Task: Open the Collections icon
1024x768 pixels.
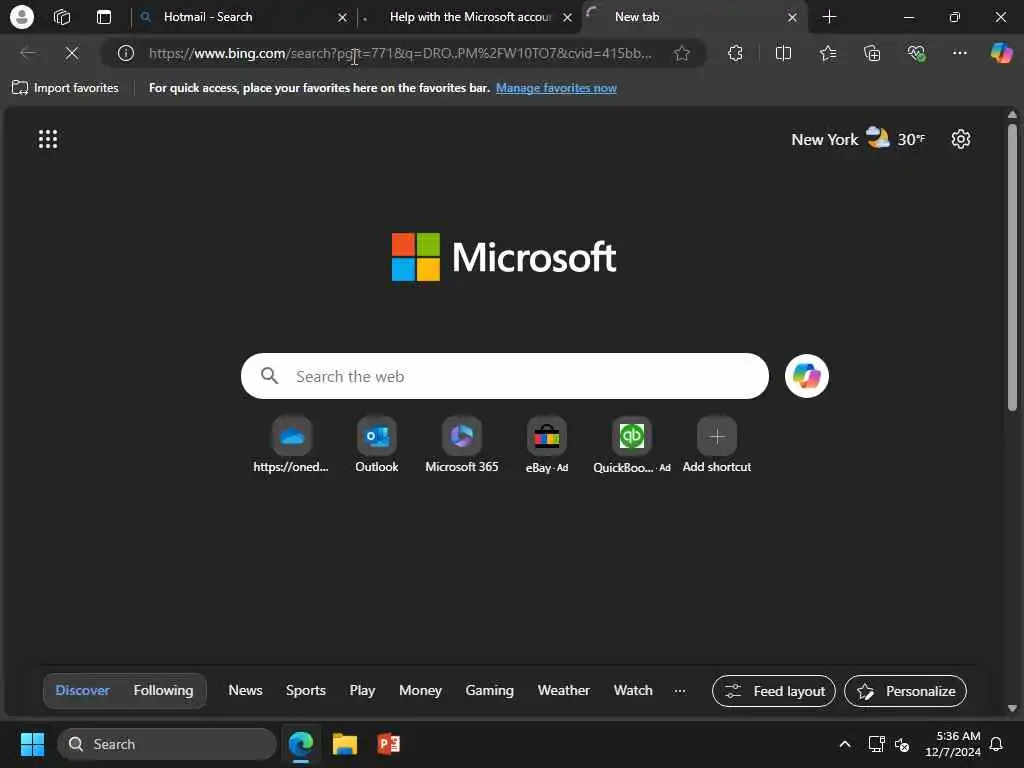Action: [x=872, y=53]
